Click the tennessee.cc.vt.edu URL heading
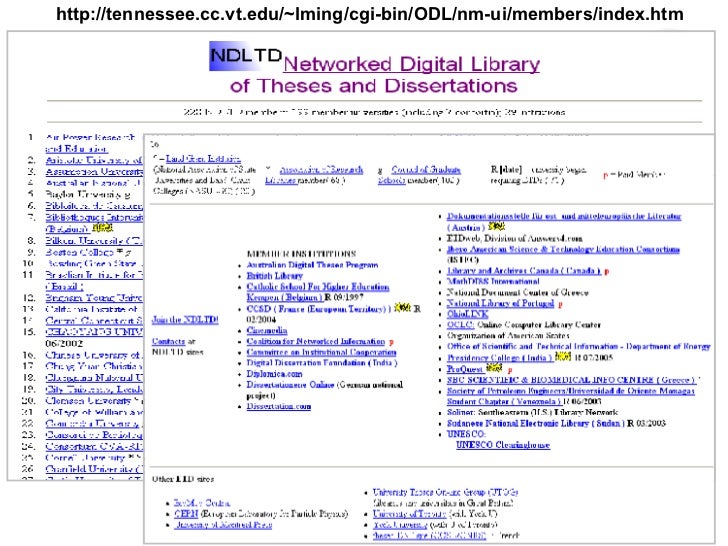The height and width of the screenshot is (546, 728). [x=370, y=14]
